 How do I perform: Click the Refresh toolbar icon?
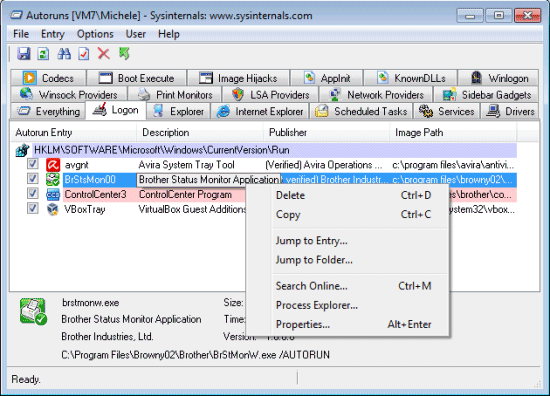(43, 54)
